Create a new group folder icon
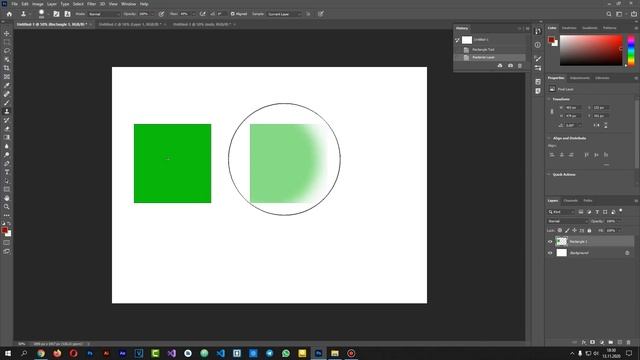 point(611,342)
